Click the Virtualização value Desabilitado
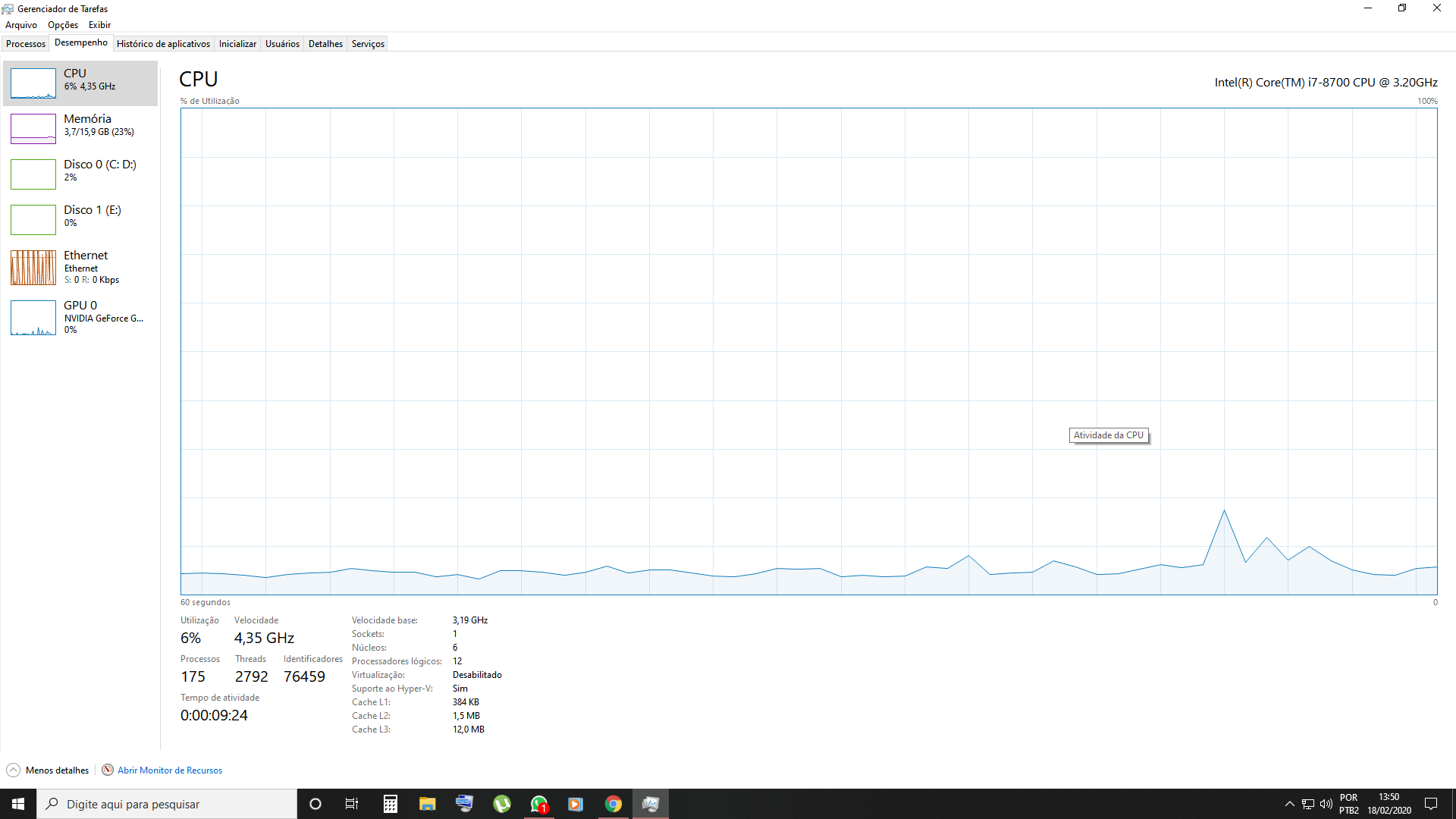The height and width of the screenshot is (819, 1456). click(477, 675)
